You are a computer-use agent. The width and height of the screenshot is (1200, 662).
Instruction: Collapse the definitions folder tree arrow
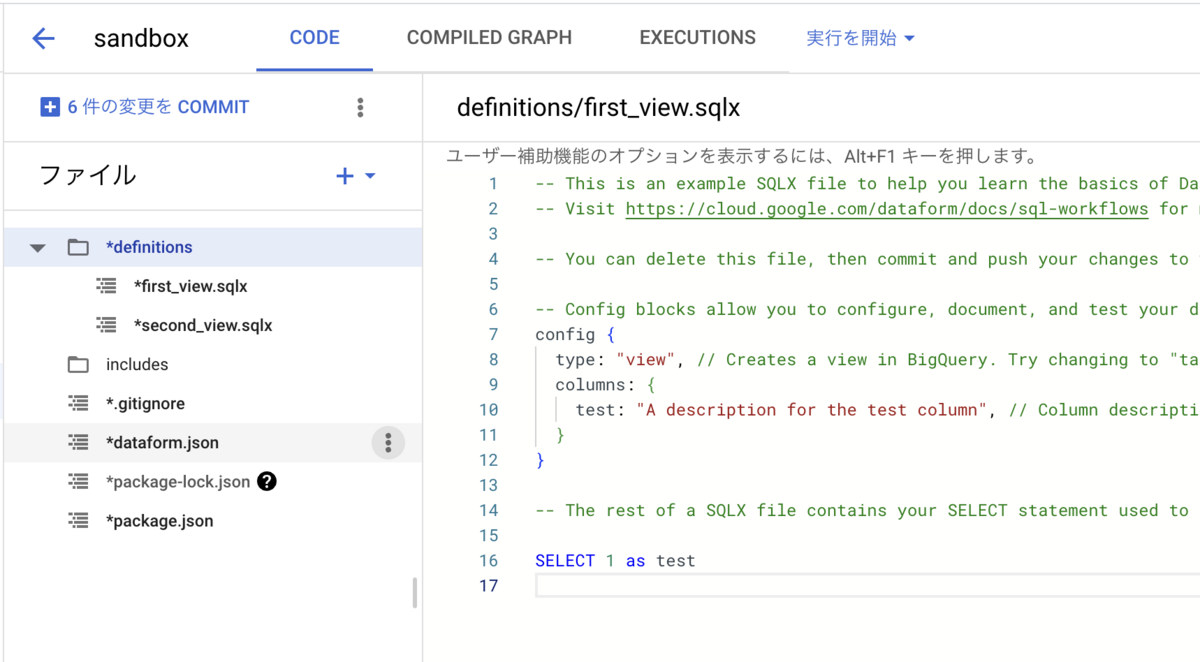click(38, 247)
